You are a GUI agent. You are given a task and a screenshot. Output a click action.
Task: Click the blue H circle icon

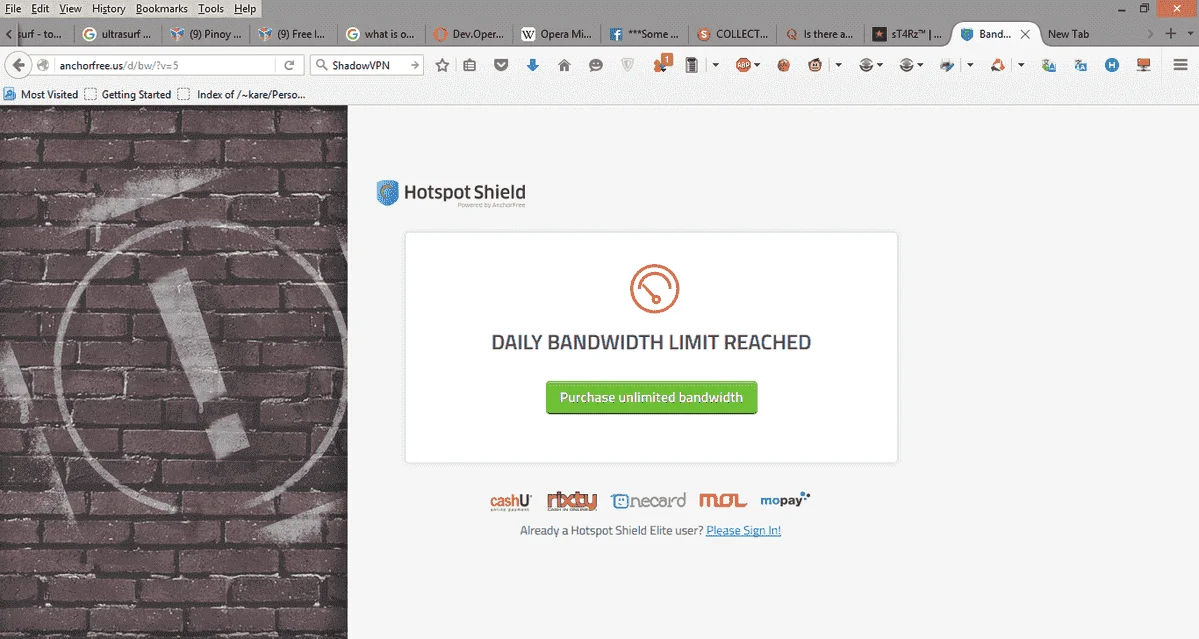click(1112, 66)
